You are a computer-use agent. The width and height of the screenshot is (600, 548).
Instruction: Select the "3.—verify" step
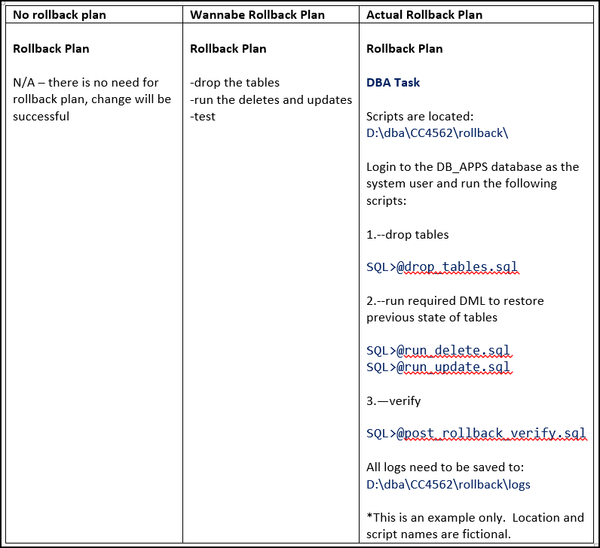pyautogui.click(x=393, y=401)
